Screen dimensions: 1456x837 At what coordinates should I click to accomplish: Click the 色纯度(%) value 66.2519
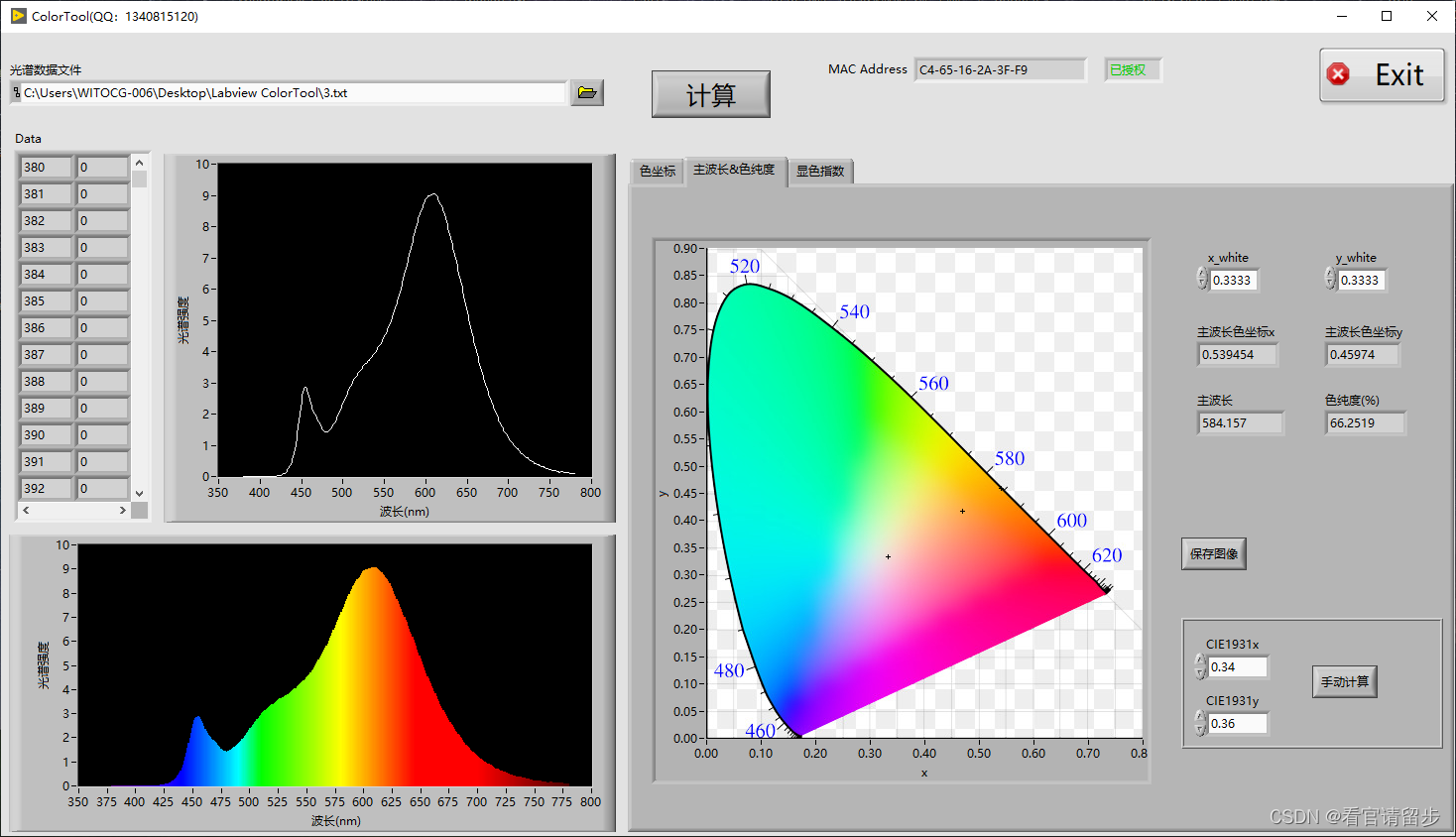point(1366,423)
